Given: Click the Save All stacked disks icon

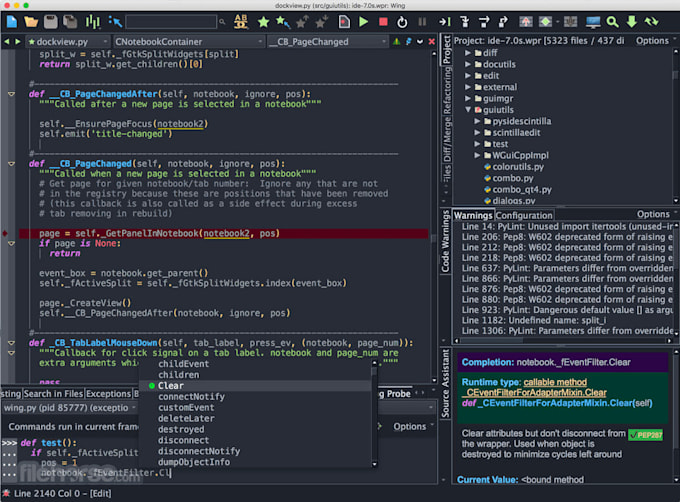Looking at the screenshot, I should 70,21.
